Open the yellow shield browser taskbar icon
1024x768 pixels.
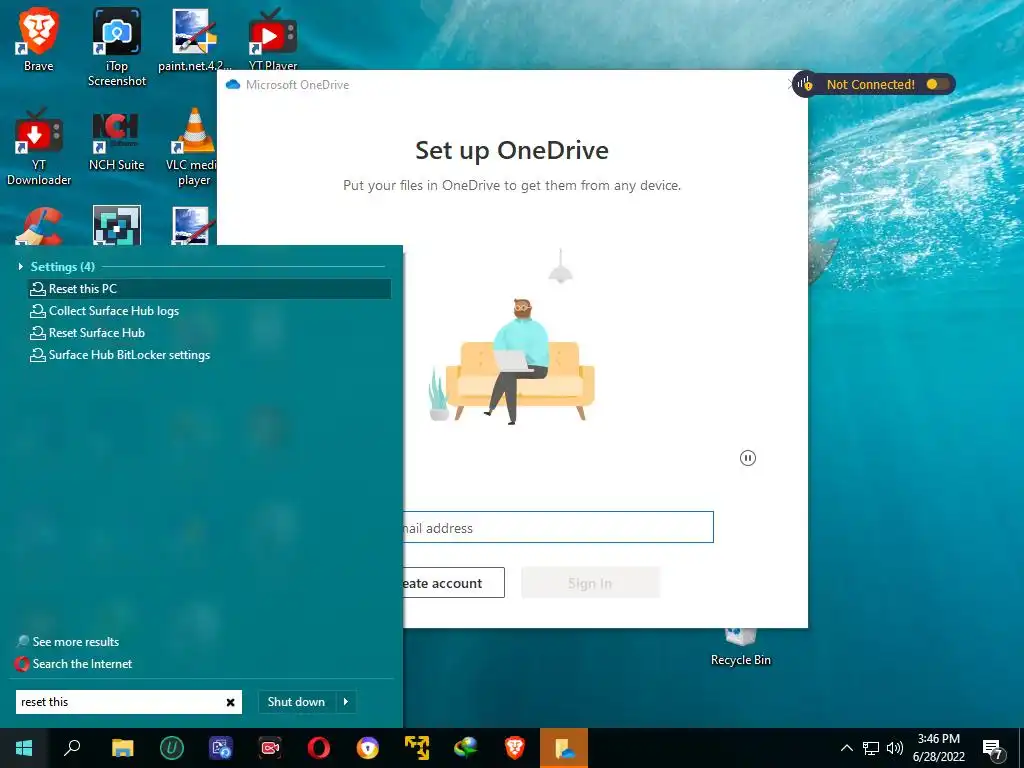[368, 748]
